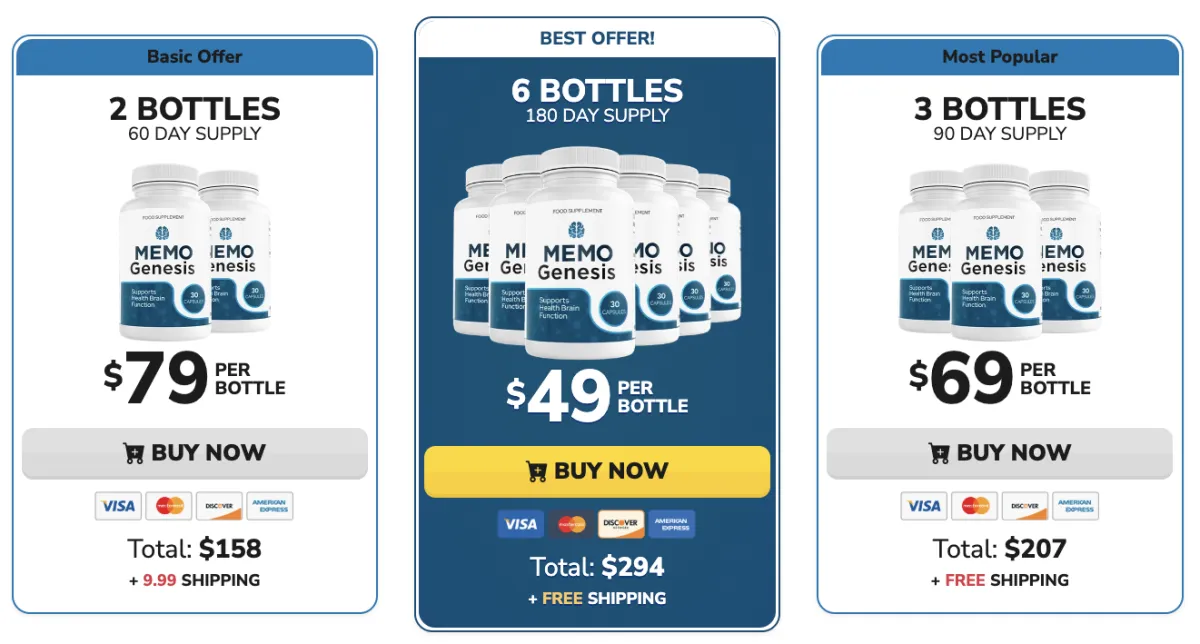
Task: Select the Mastercard icon on the 6 Bottles card
Action: tap(570, 524)
